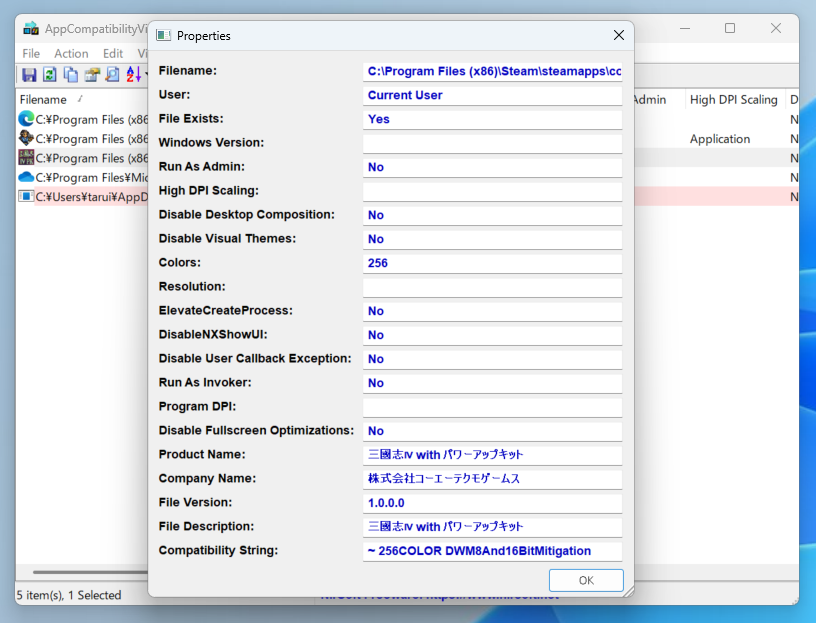Click the Run As Invoker value field

click(492, 383)
